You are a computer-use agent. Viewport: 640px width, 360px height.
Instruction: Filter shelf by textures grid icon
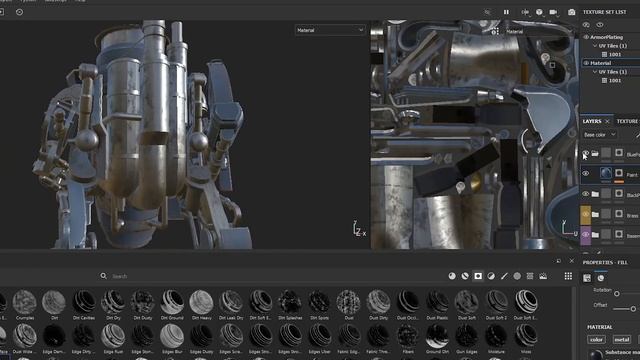pos(530,276)
